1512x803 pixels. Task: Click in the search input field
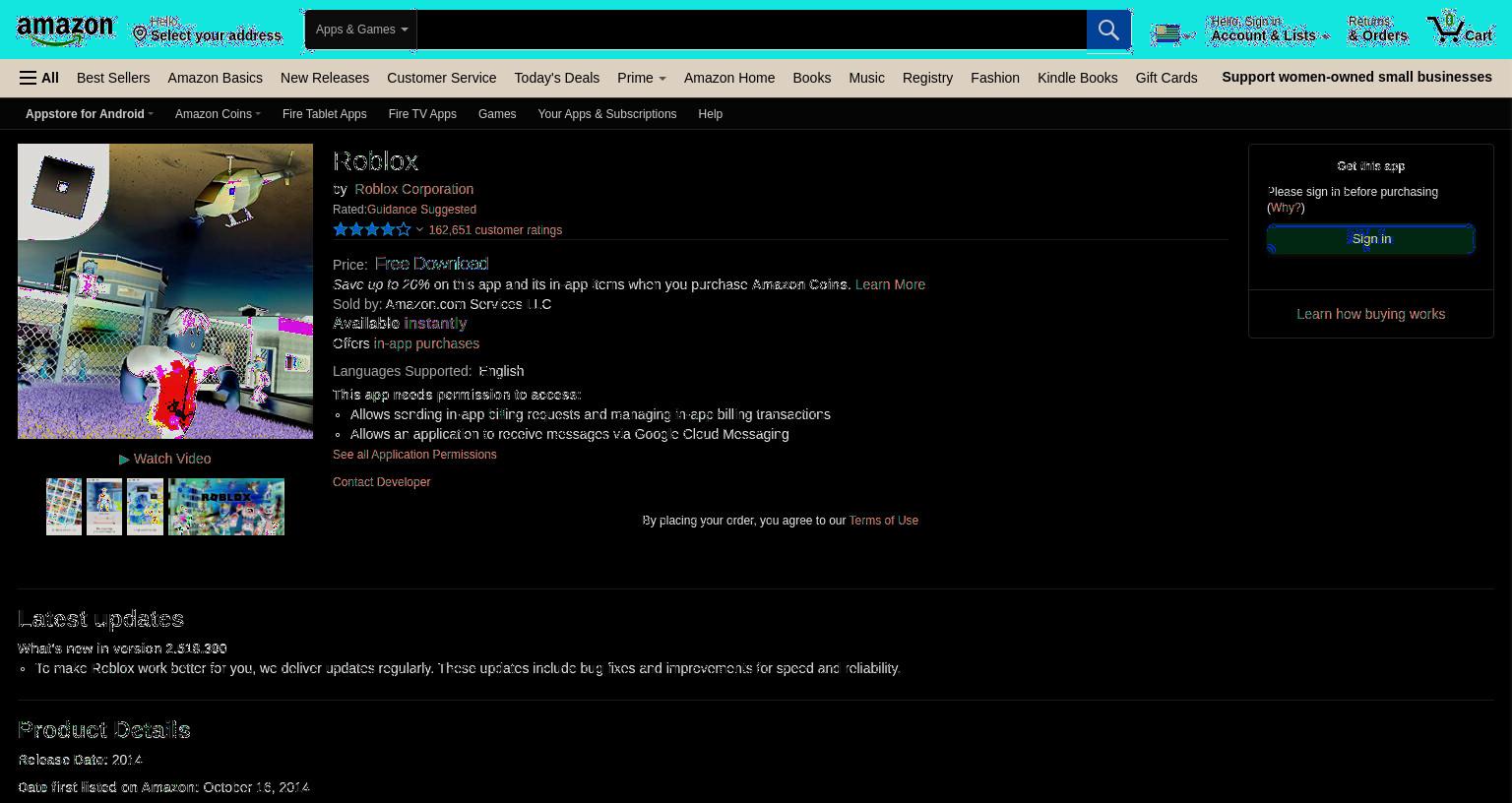[x=751, y=30]
